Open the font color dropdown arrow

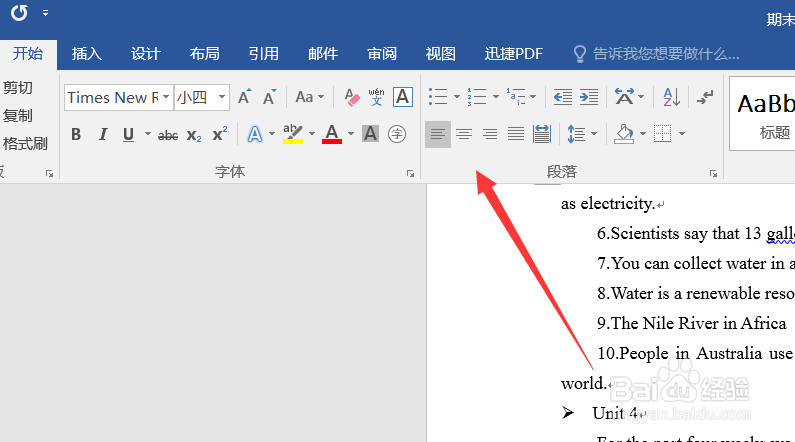[351, 134]
